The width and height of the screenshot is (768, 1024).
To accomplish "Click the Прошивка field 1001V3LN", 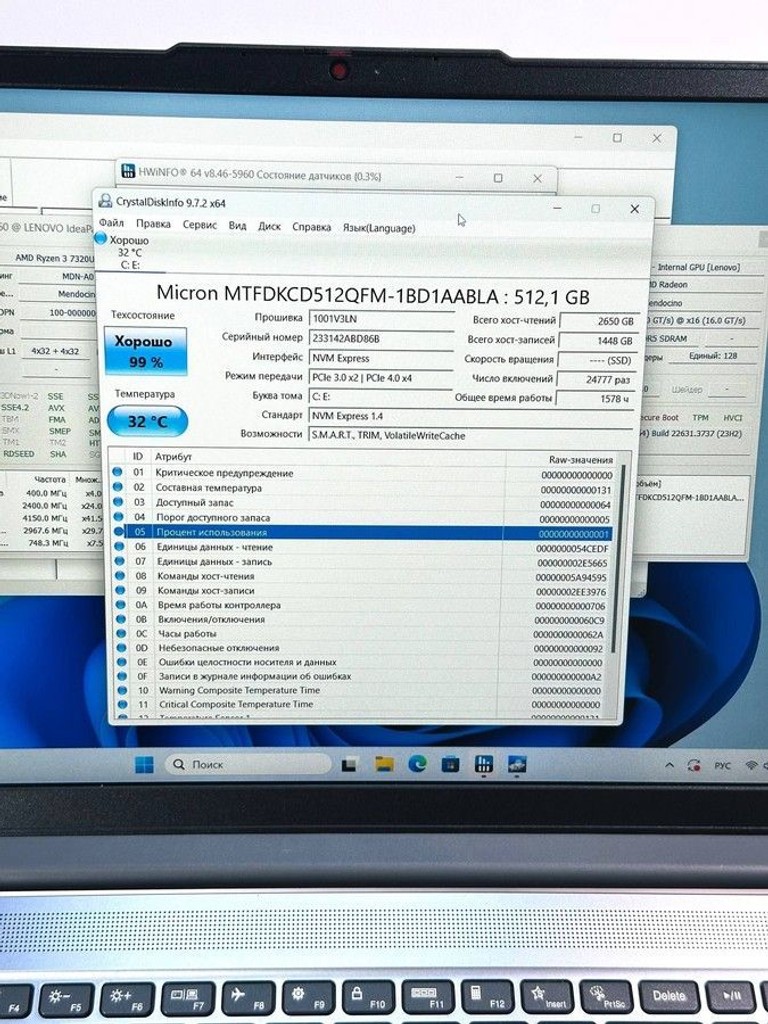I will pyautogui.click(x=381, y=319).
